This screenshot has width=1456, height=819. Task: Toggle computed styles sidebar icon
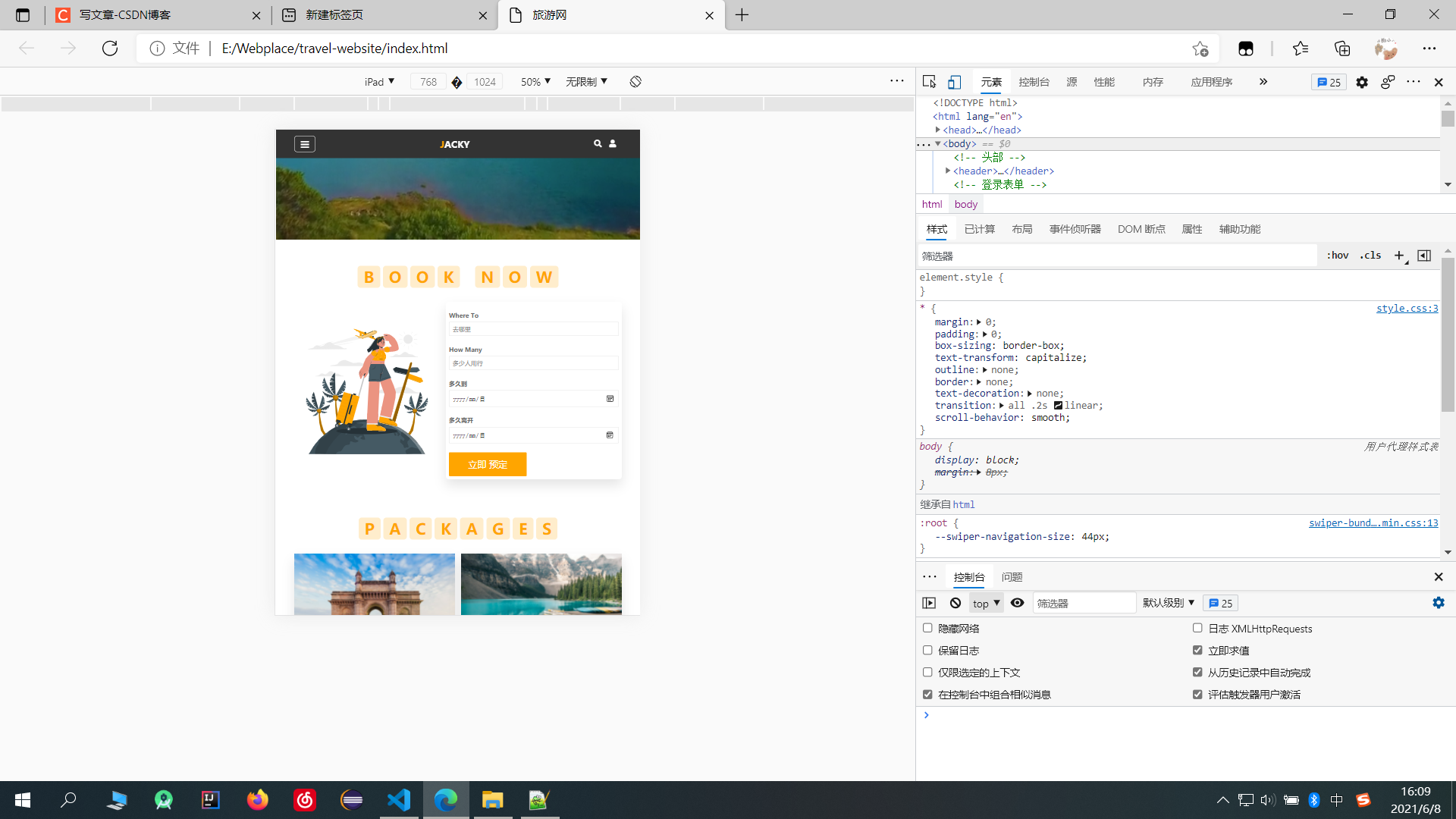[1424, 256]
